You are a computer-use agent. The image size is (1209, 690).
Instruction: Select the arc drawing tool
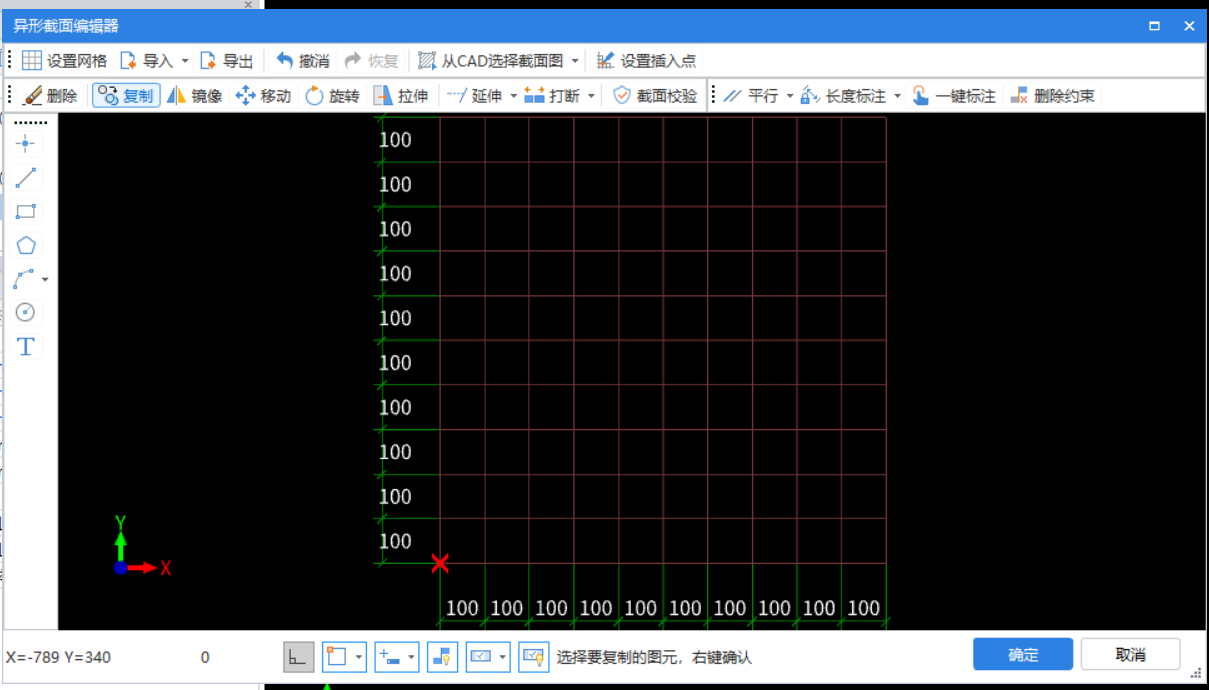pyautogui.click(x=24, y=279)
